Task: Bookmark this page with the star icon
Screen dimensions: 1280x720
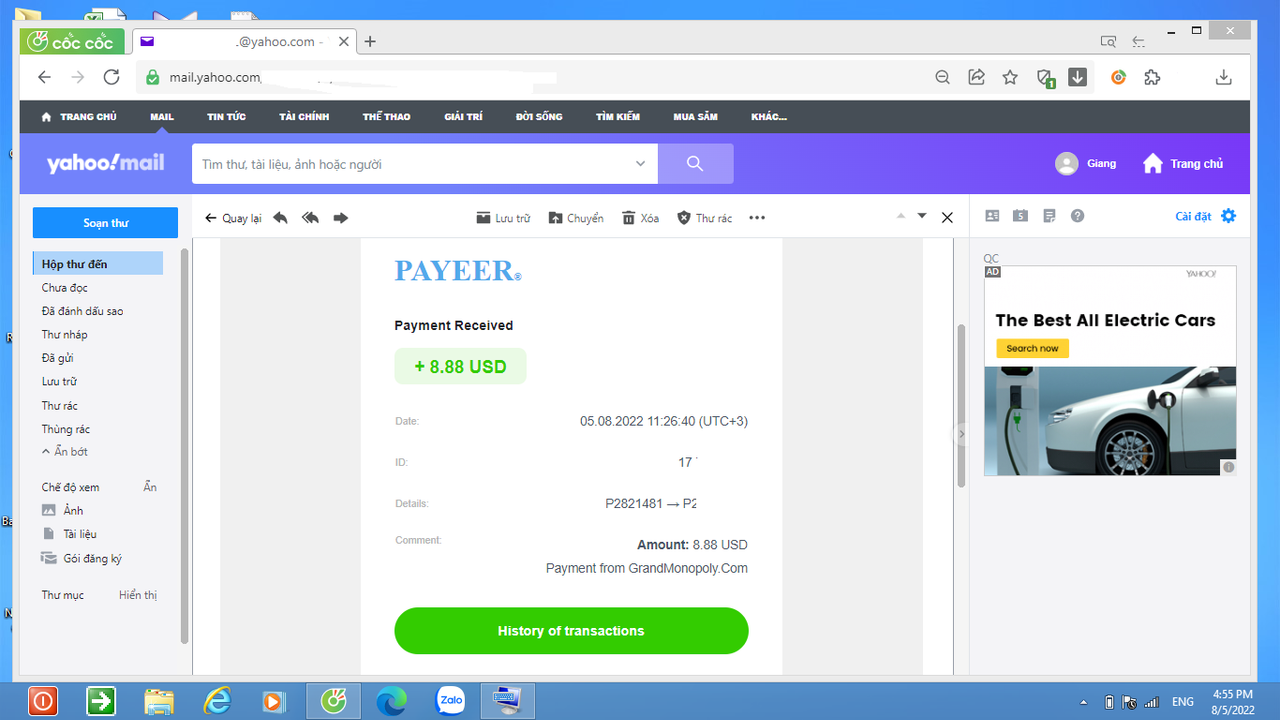Action: (x=1010, y=77)
